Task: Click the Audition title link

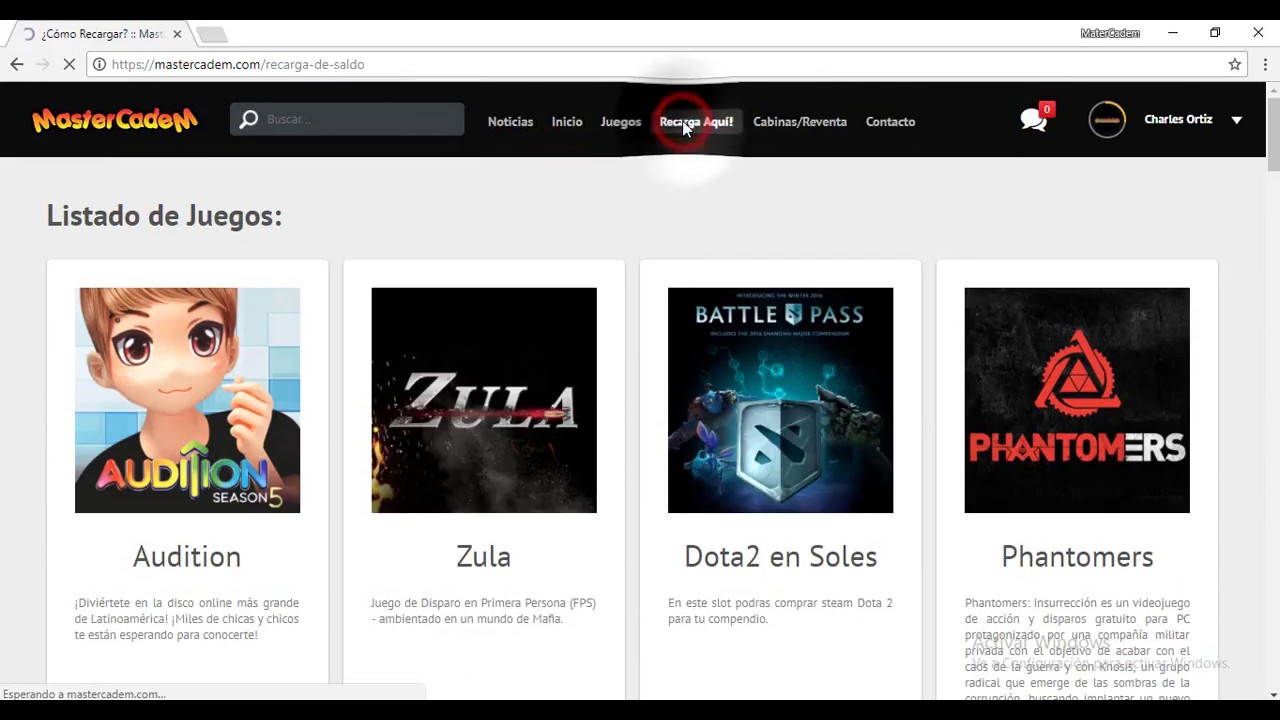Action: coord(187,556)
